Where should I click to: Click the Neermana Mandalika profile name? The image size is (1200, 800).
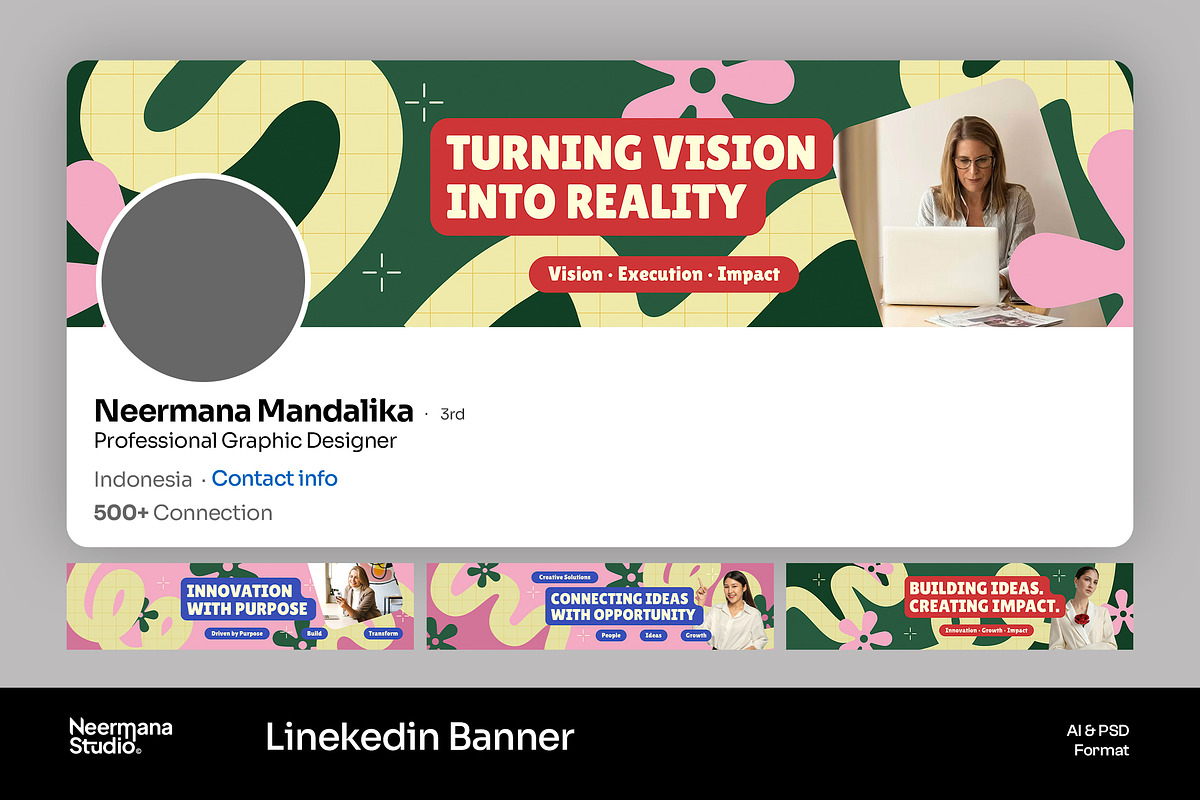253,411
